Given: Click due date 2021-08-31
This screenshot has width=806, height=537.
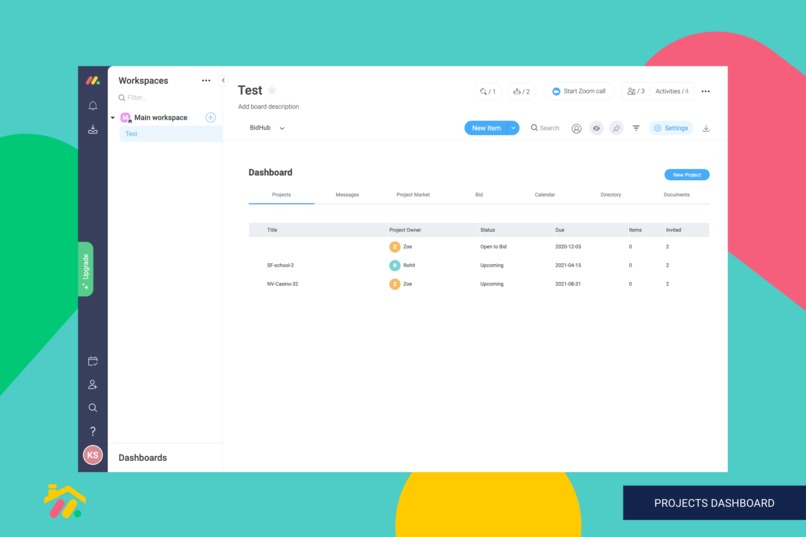Looking at the screenshot, I should click(568, 284).
